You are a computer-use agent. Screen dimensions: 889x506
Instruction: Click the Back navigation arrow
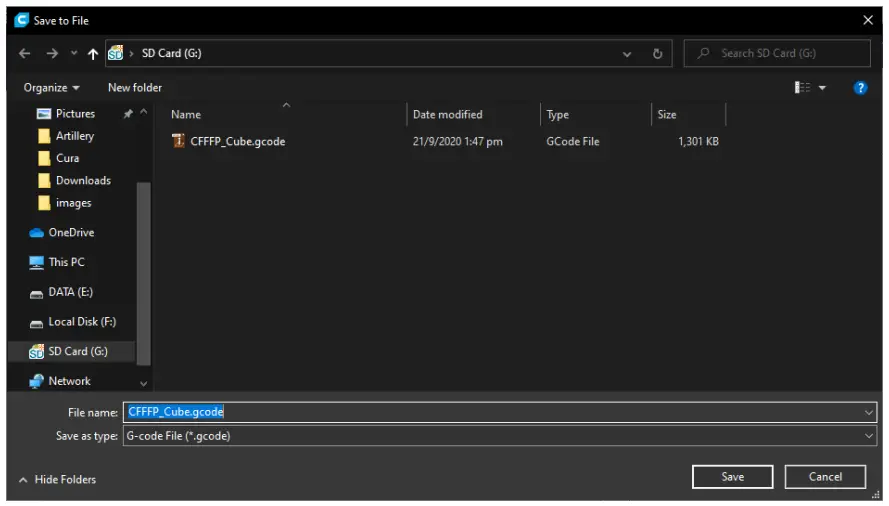pyautogui.click(x=25, y=54)
